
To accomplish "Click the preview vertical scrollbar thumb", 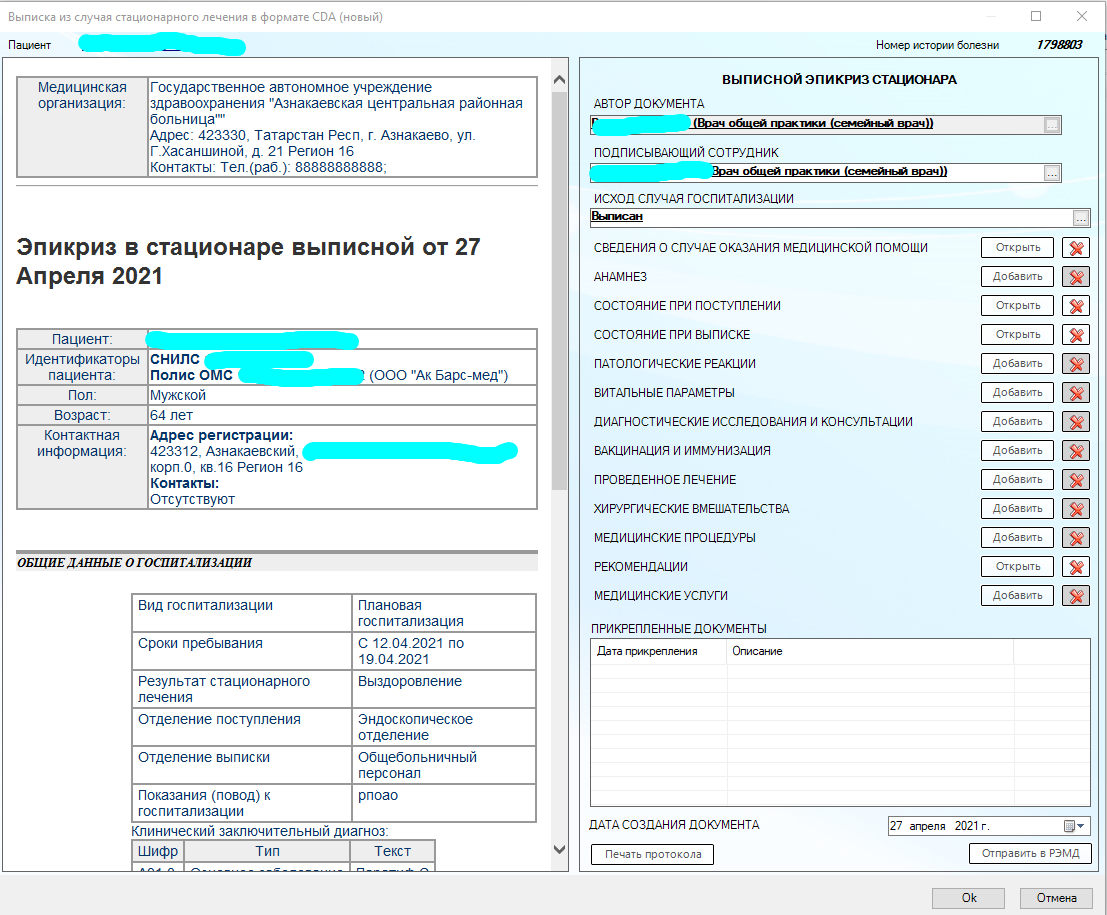I will 559,289.
